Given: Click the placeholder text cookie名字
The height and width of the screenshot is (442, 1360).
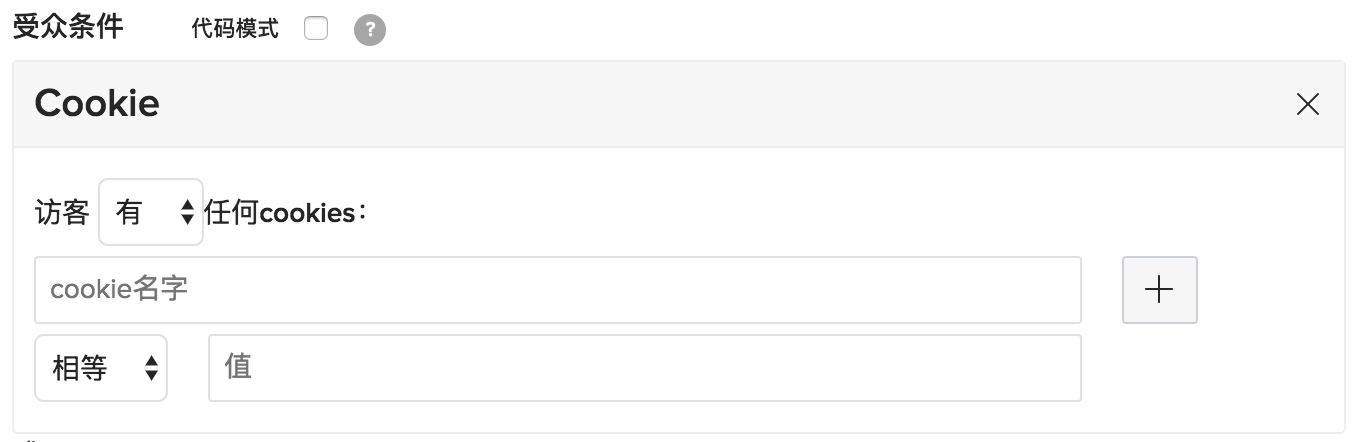Looking at the screenshot, I should tap(119, 290).
